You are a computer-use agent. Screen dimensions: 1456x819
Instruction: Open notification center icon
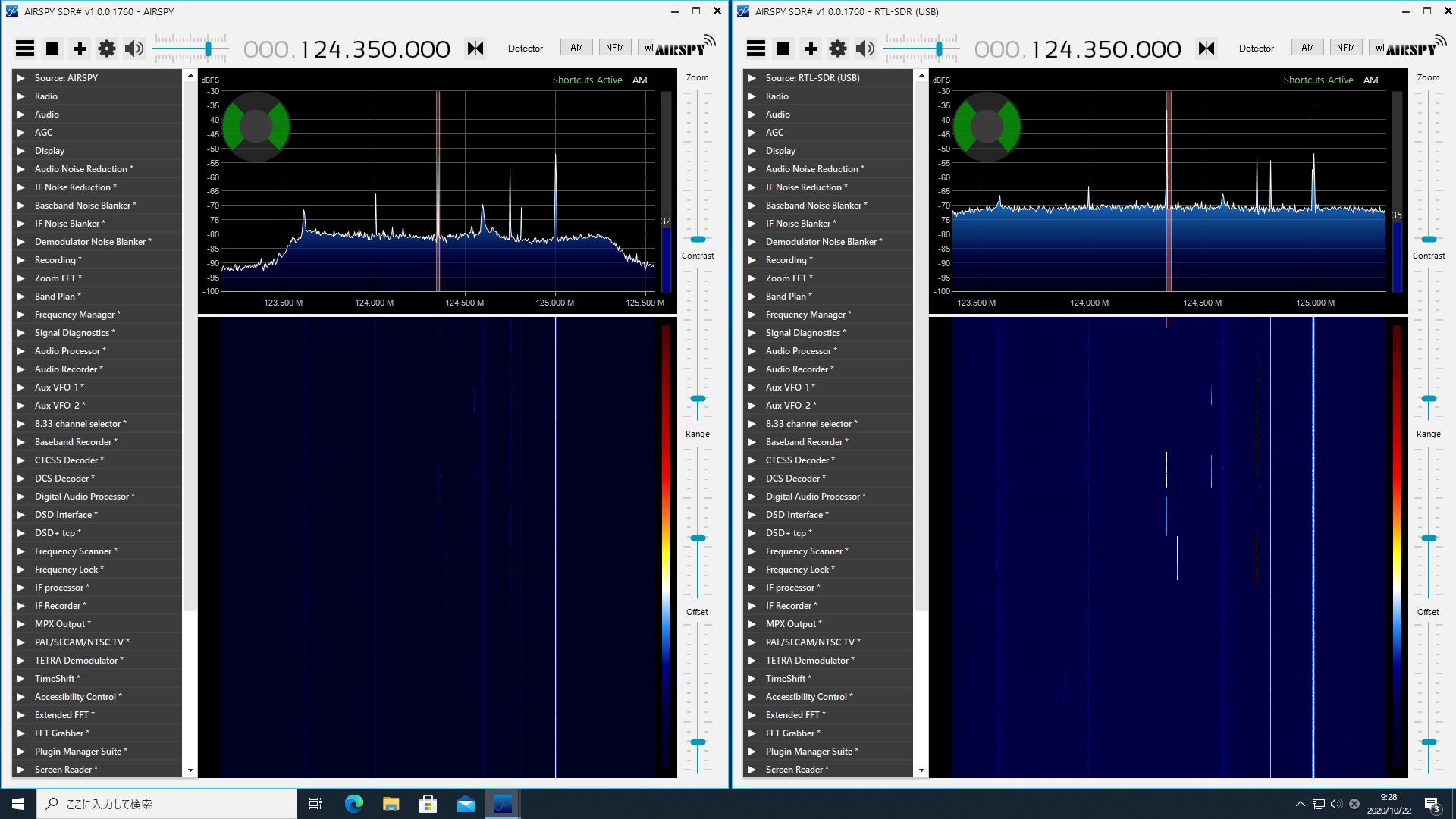[1432, 804]
